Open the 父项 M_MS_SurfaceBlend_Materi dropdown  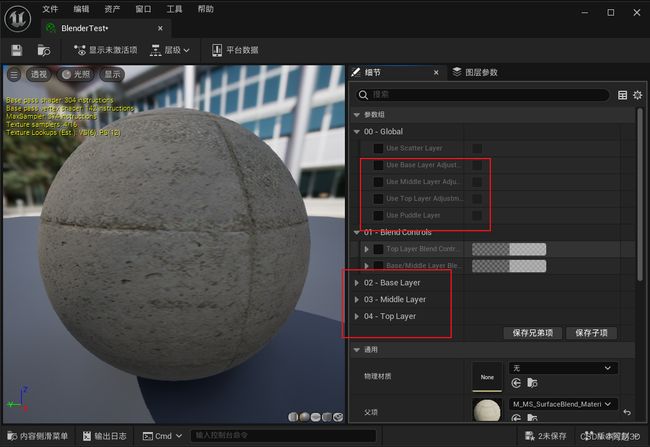(x=563, y=404)
